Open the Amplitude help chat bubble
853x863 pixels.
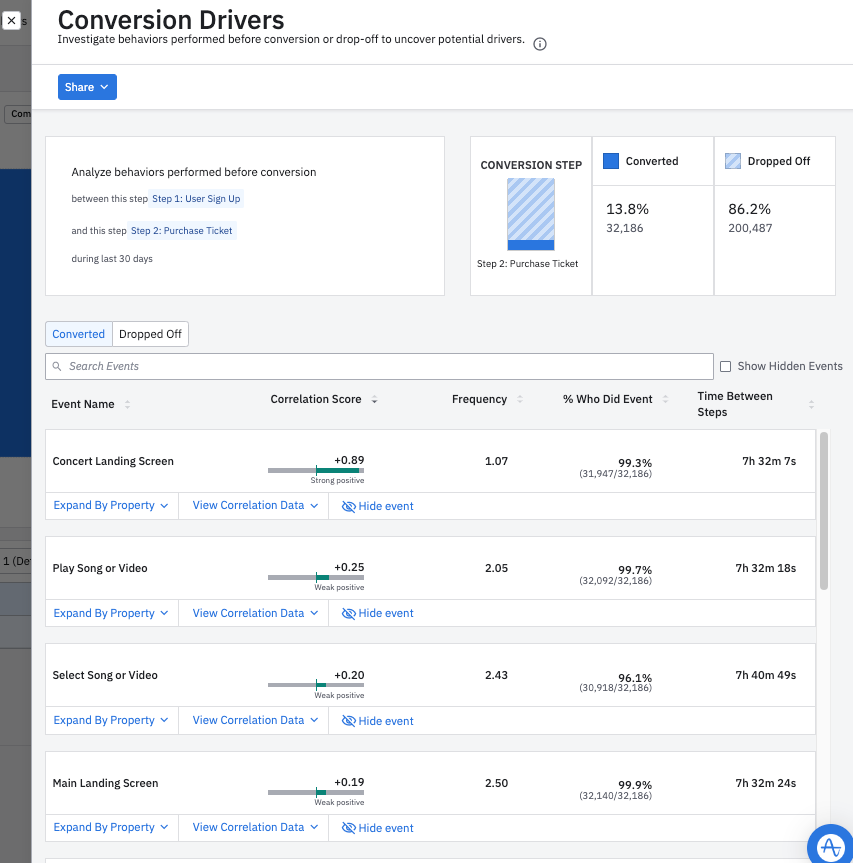click(x=829, y=845)
